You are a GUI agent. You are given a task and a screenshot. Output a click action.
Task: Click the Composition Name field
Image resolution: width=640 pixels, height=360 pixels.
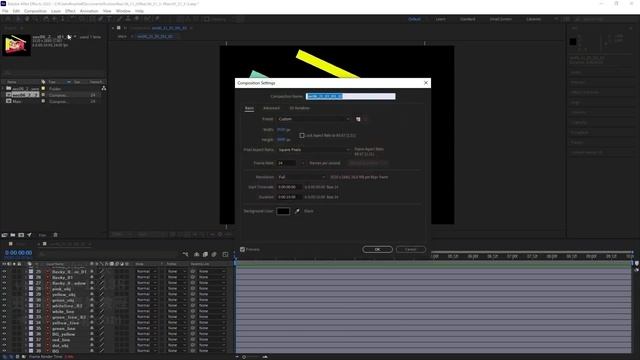[x=351, y=96]
